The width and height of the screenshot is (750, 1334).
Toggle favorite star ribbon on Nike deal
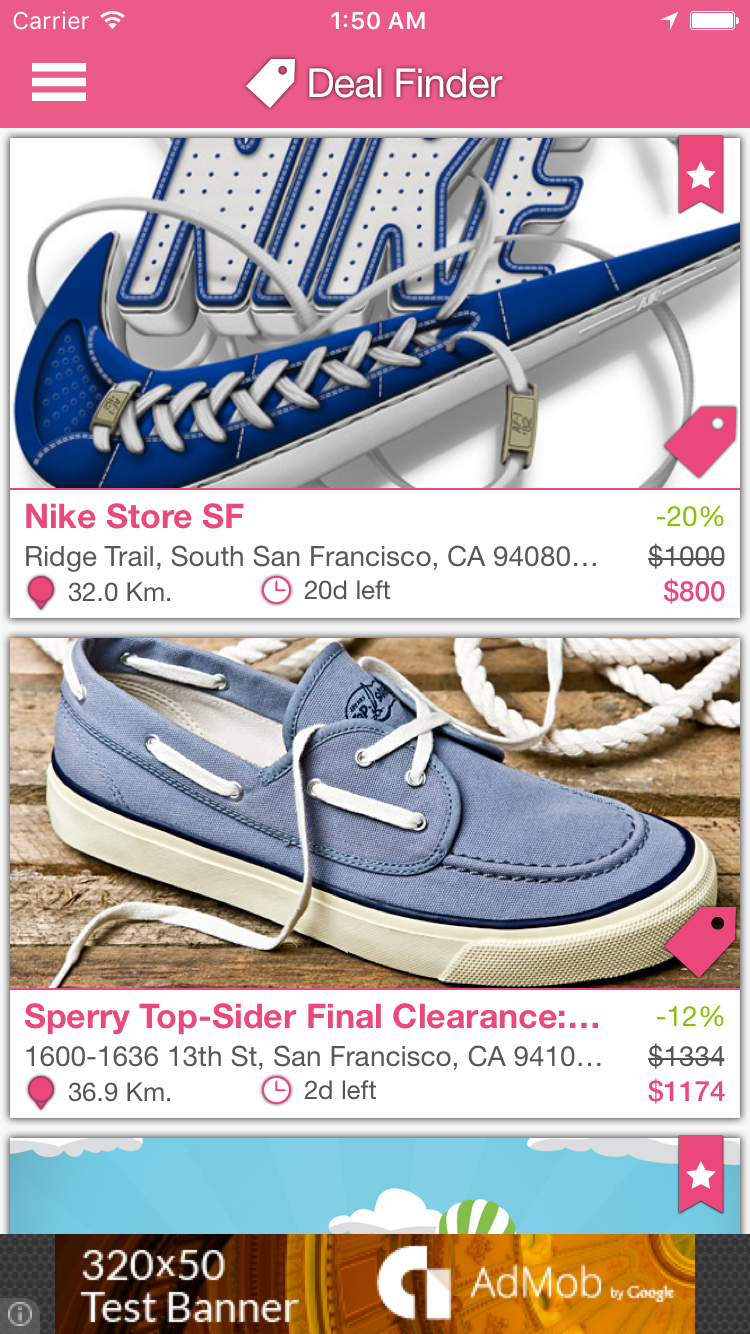coord(701,175)
